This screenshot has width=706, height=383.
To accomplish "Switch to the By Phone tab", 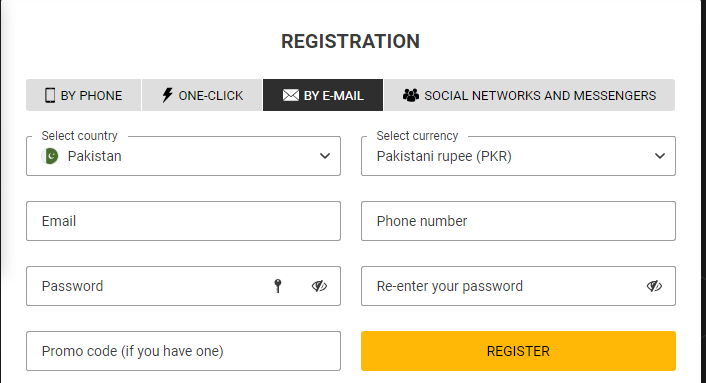I will pyautogui.click(x=84, y=95).
